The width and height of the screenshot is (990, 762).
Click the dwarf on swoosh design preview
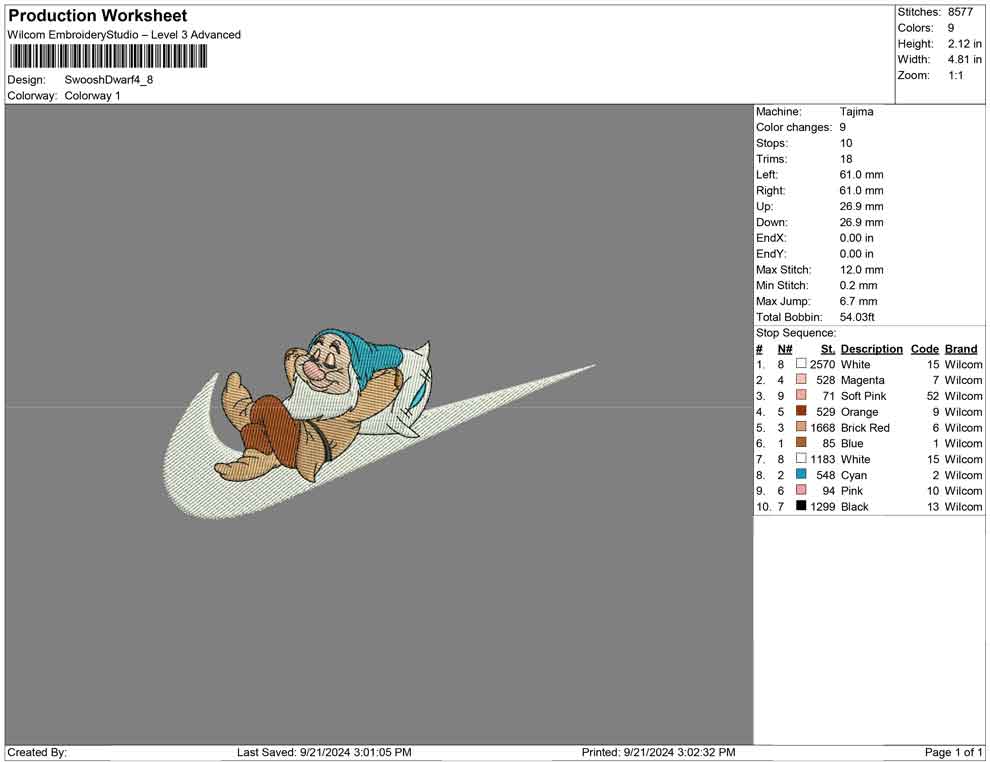coord(379,424)
